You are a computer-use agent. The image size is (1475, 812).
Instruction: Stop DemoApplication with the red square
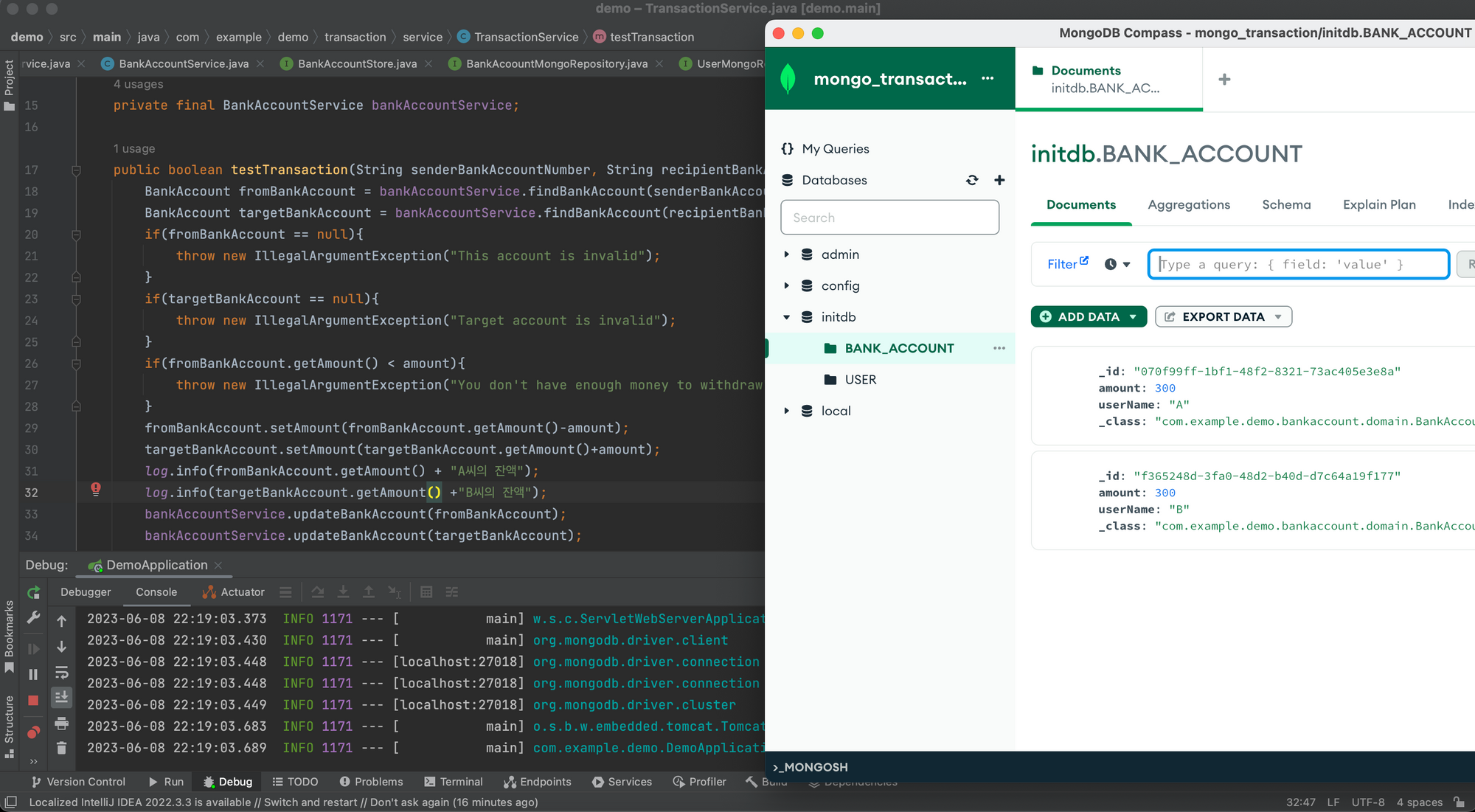33,701
